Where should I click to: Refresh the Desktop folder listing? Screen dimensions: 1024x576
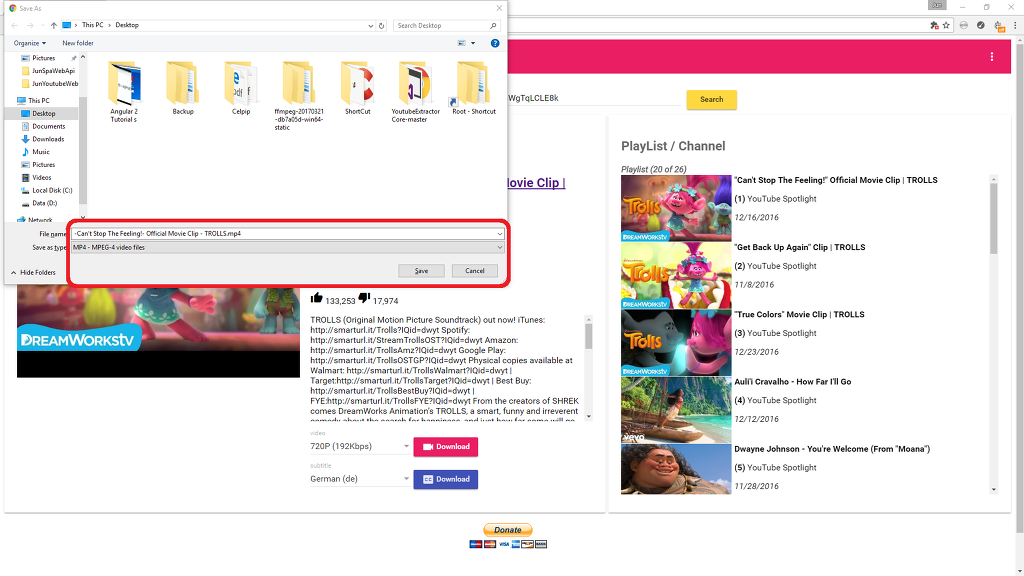coord(381,25)
